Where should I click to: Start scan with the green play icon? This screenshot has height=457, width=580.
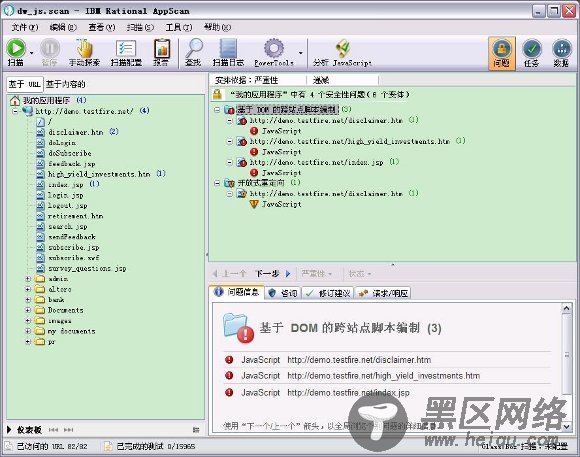click(x=16, y=48)
